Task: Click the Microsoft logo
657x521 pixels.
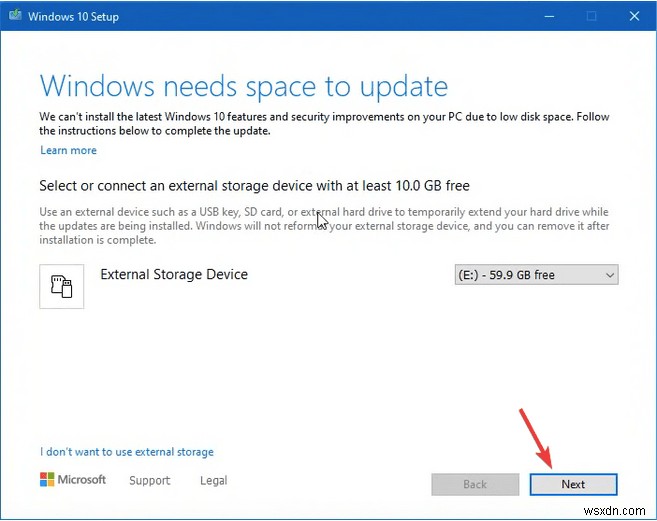Action: point(73,480)
